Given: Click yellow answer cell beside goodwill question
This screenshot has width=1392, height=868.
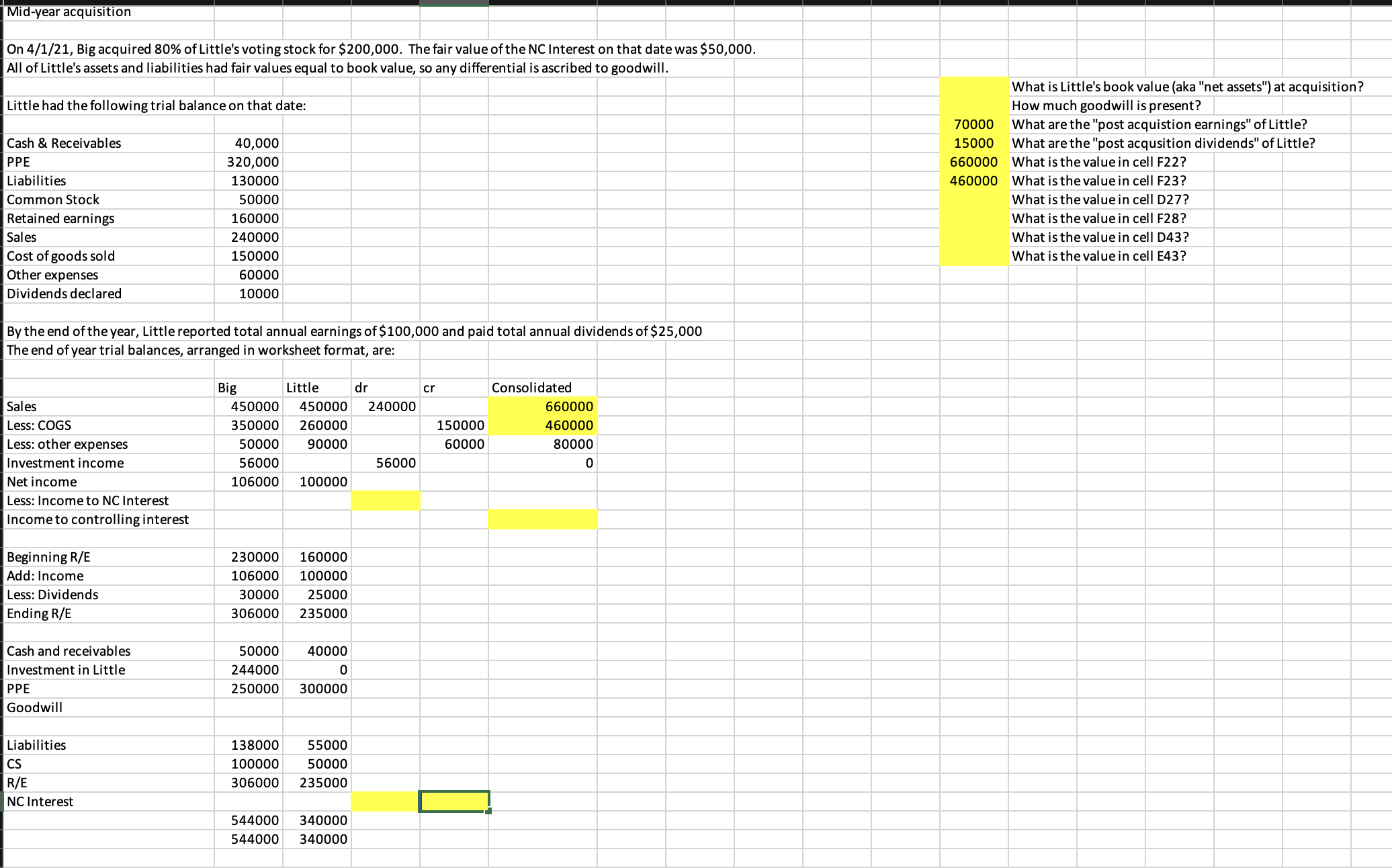Looking at the screenshot, I should [x=973, y=105].
